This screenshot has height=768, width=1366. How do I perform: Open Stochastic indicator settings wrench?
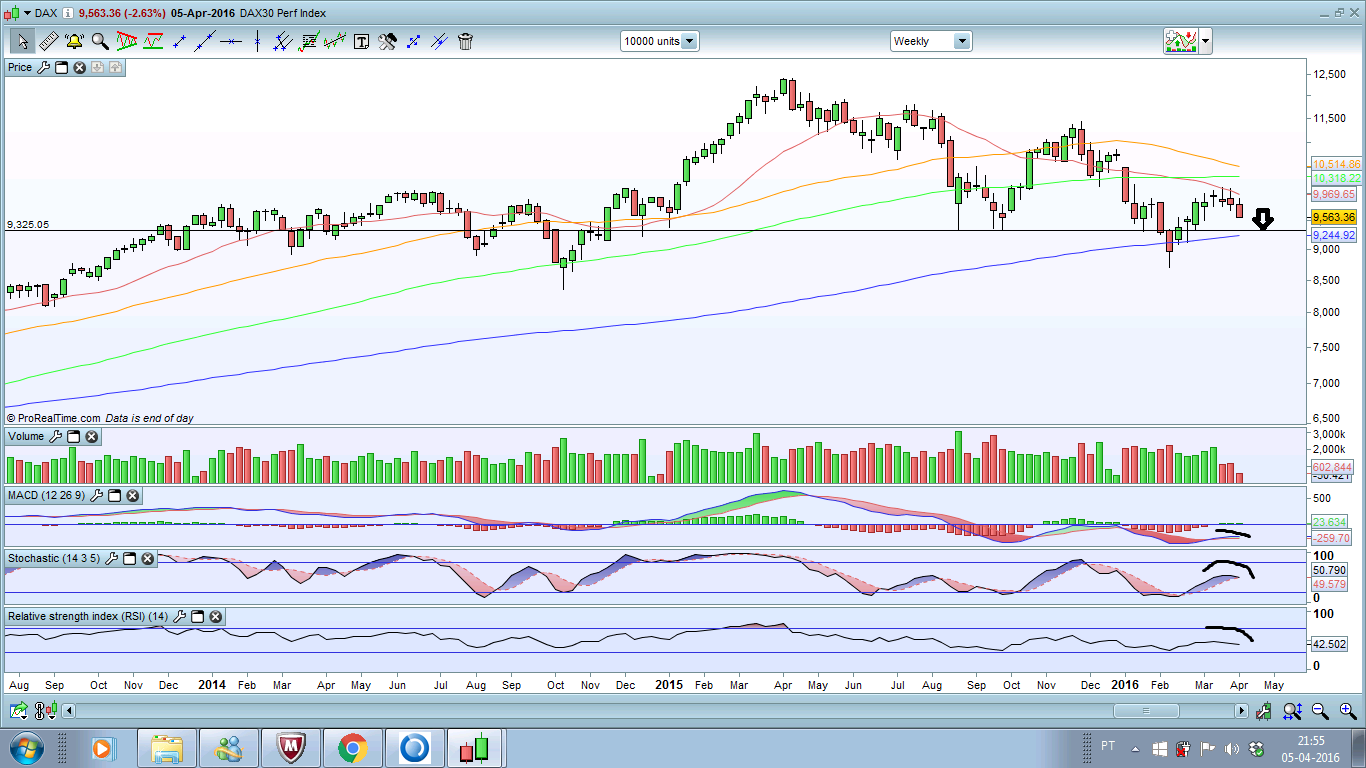click(x=111, y=558)
